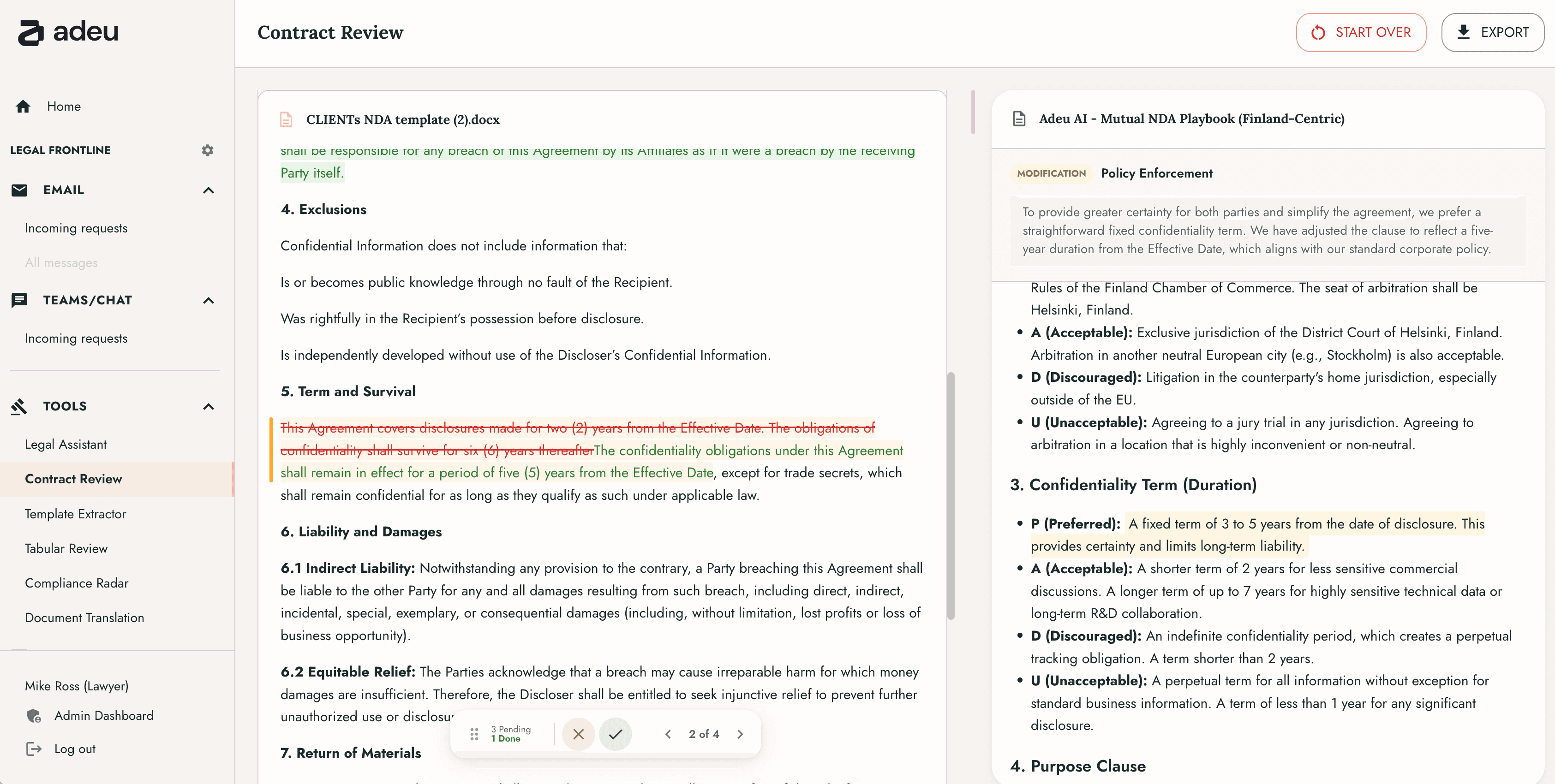
Task: Click the Mutual NDA Playbook document icon
Action: point(1020,119)
